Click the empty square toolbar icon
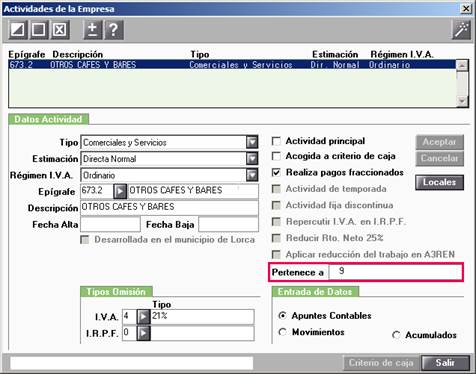 [x=39, y=30]
